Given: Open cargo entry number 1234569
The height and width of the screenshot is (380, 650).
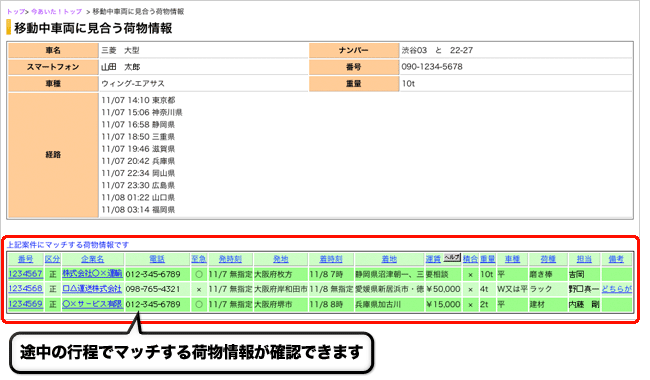Looking at the screenshot, I should point(25,304).
